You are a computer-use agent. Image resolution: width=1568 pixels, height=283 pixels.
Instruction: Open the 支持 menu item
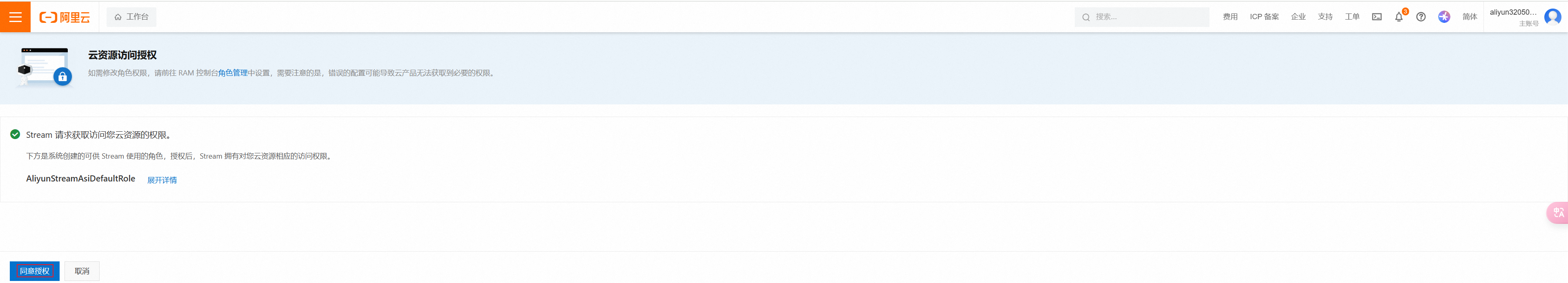pos(1325,17)
